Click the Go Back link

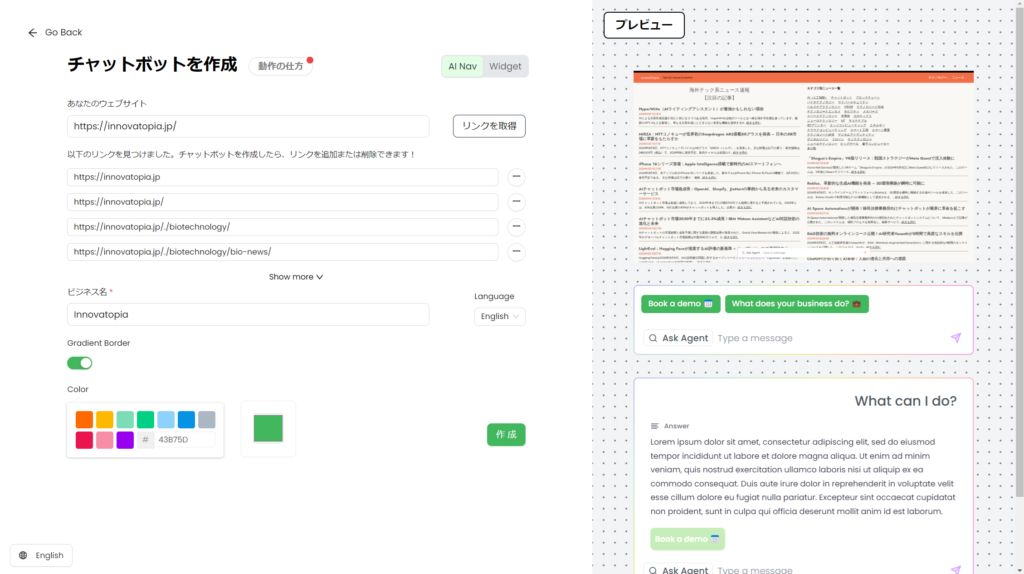55,33
